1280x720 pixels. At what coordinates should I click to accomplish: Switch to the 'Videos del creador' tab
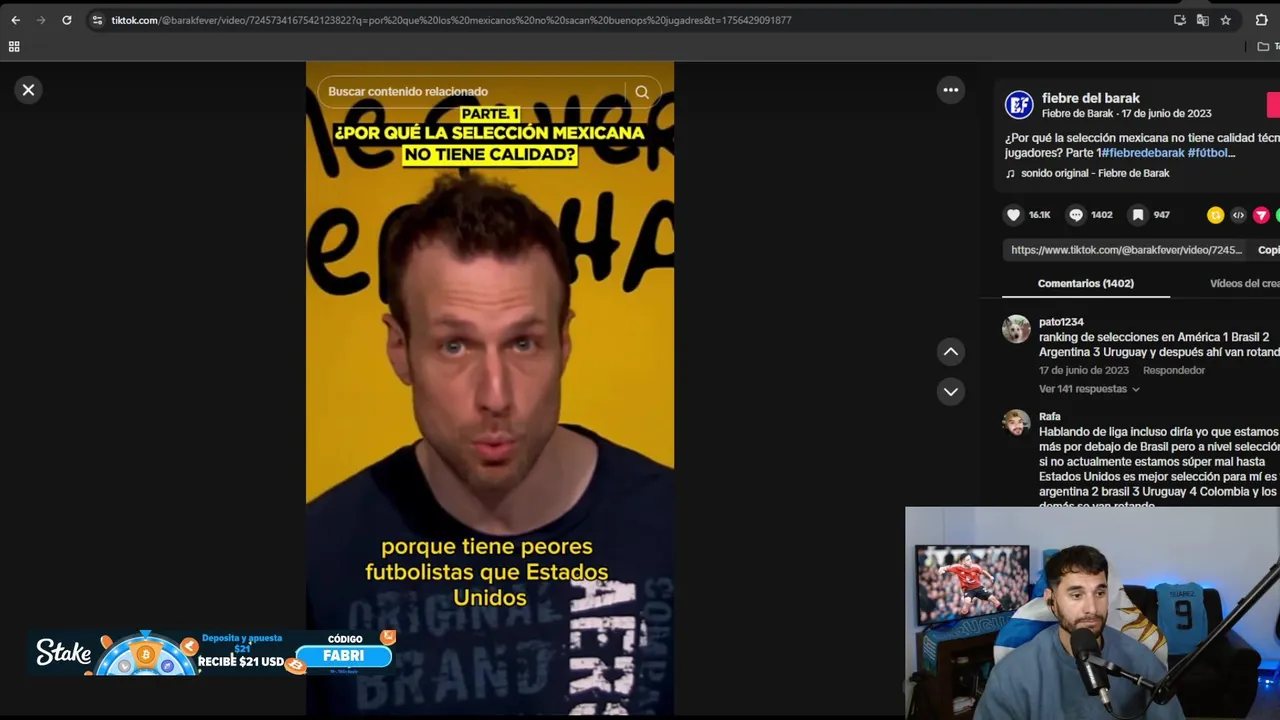point(1244,284)
